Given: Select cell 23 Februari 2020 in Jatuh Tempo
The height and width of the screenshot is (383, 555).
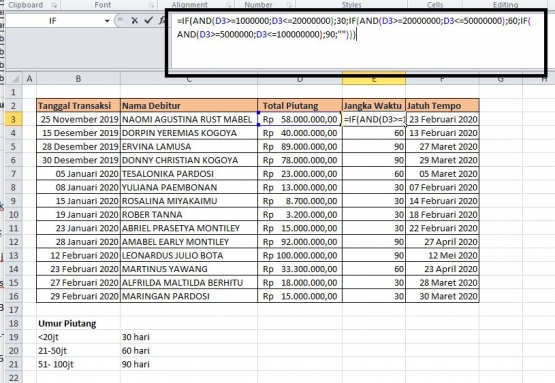Looking at the screenshot, I should tap(442, 119).
